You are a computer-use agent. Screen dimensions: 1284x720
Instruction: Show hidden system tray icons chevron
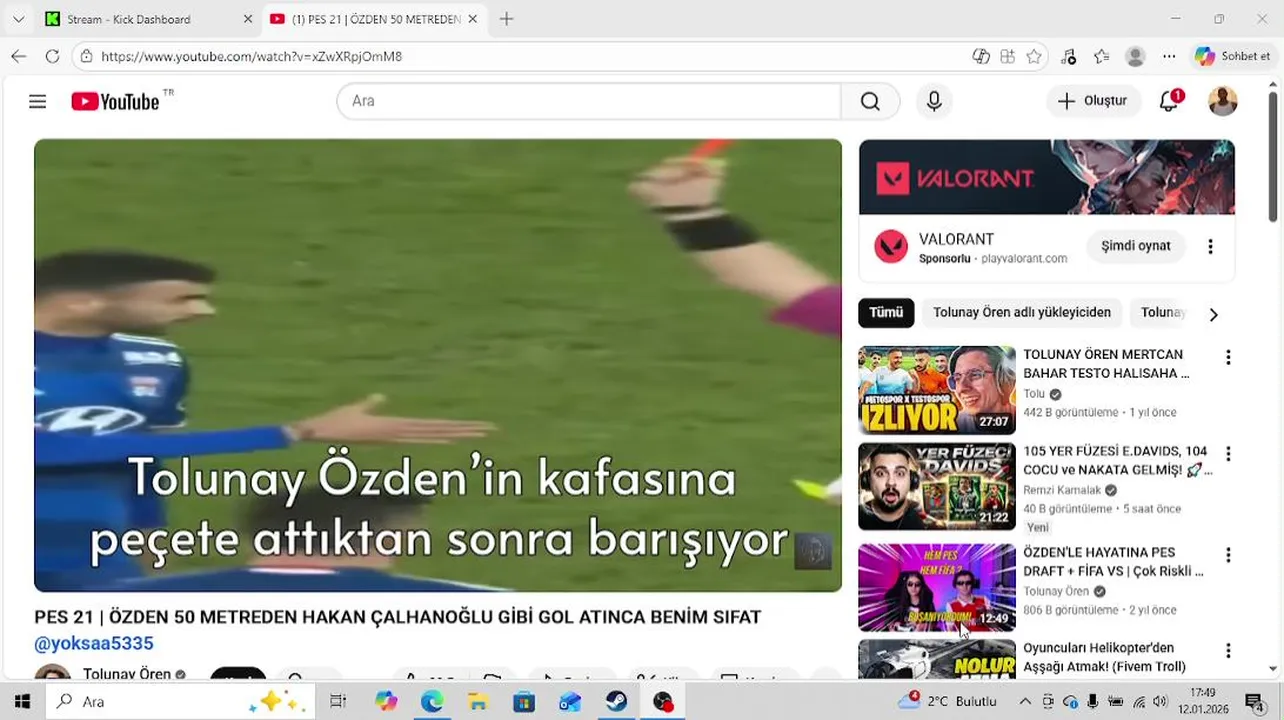[1025, 702]
